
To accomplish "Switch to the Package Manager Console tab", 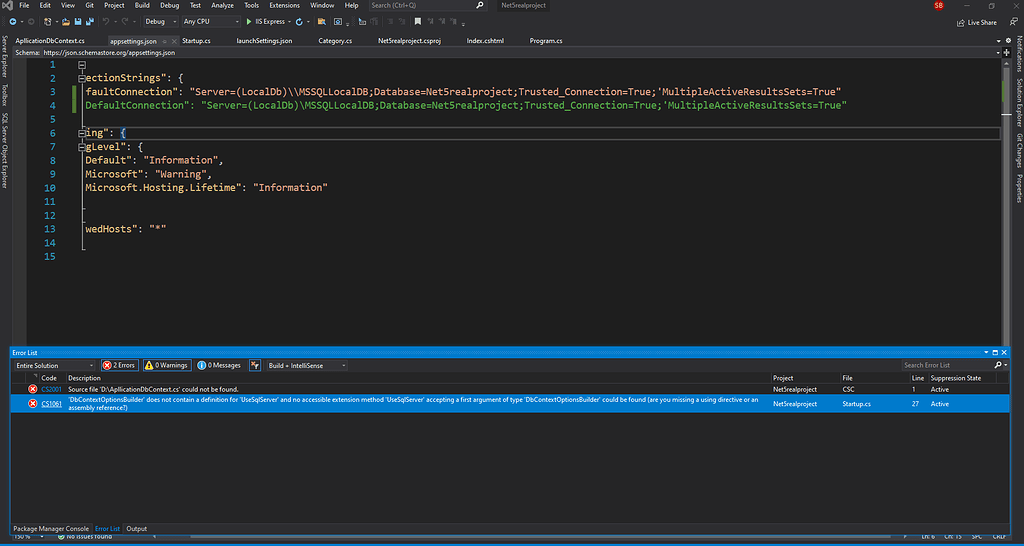I will pyautogui.click(x=50, y=528).
